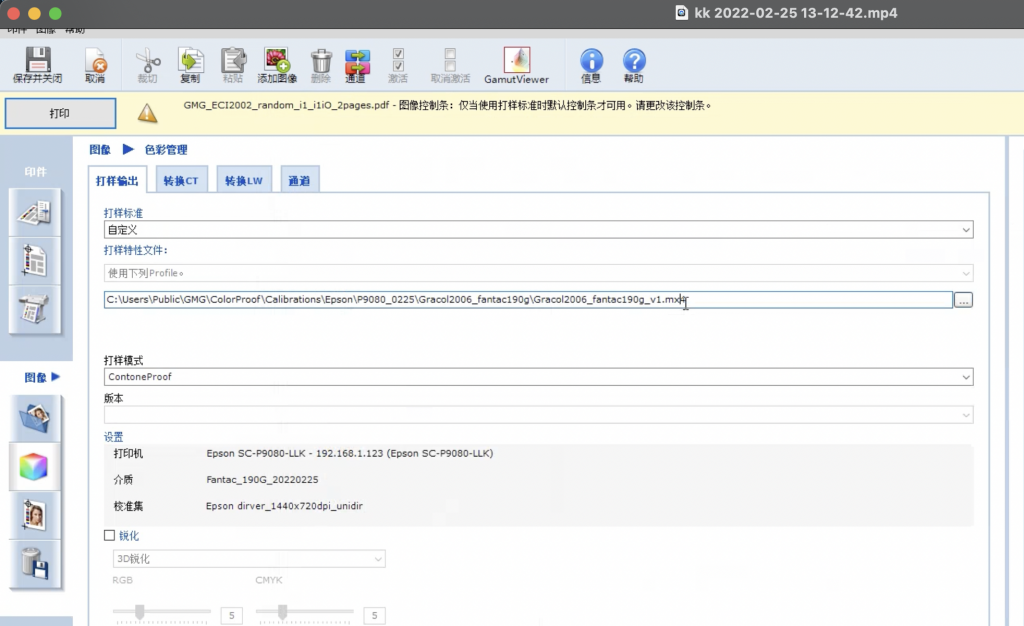Click the calibration value Epson dirver_1440x720dpi_unidir
This screenshot has width=1024, height=626.
click(x=284, y=506)
